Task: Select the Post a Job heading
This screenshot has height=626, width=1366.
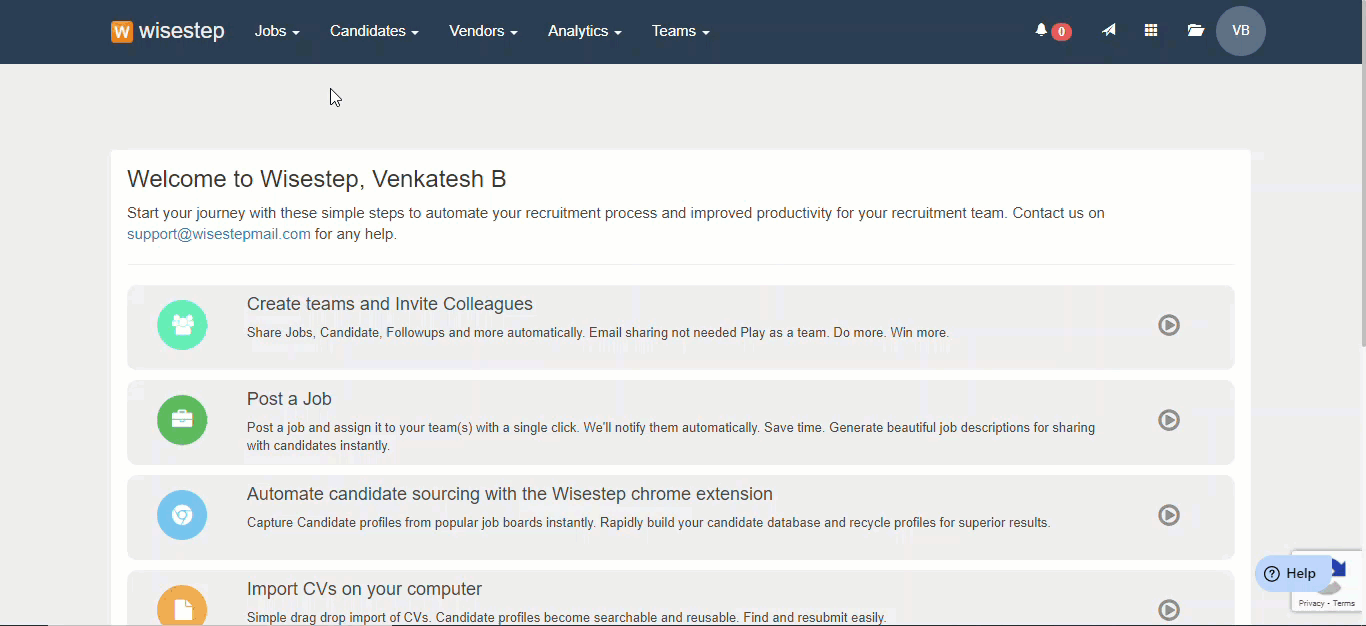Action: click(289, 399)
